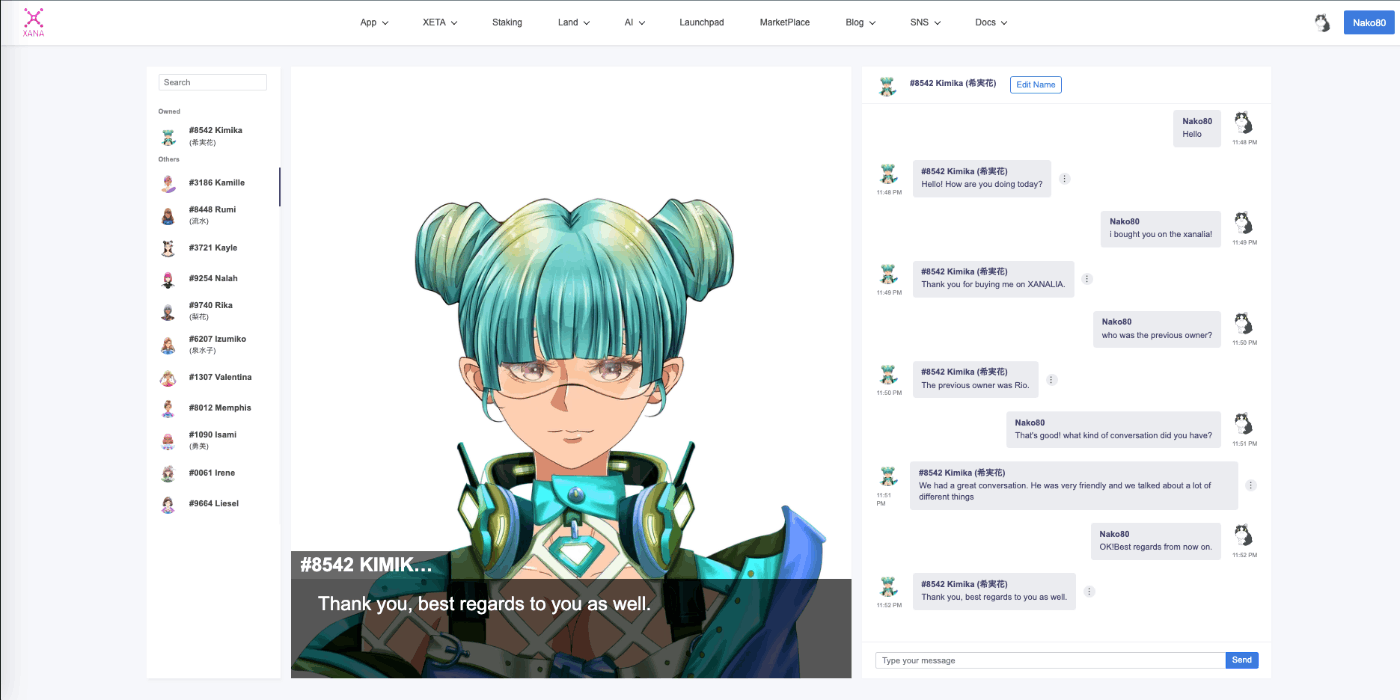The width and height of the screenshot is (1400, 700).
Task: Click Nako80 avatar beside 'who was the previous owner?'
Action: [1243, 323]
